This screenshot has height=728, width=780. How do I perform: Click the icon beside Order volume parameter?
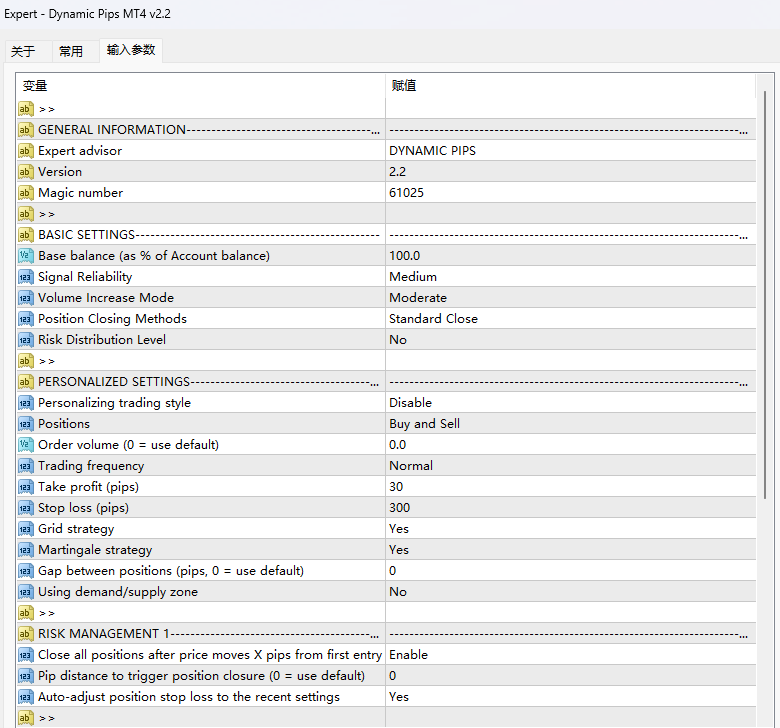click(26, 445)
